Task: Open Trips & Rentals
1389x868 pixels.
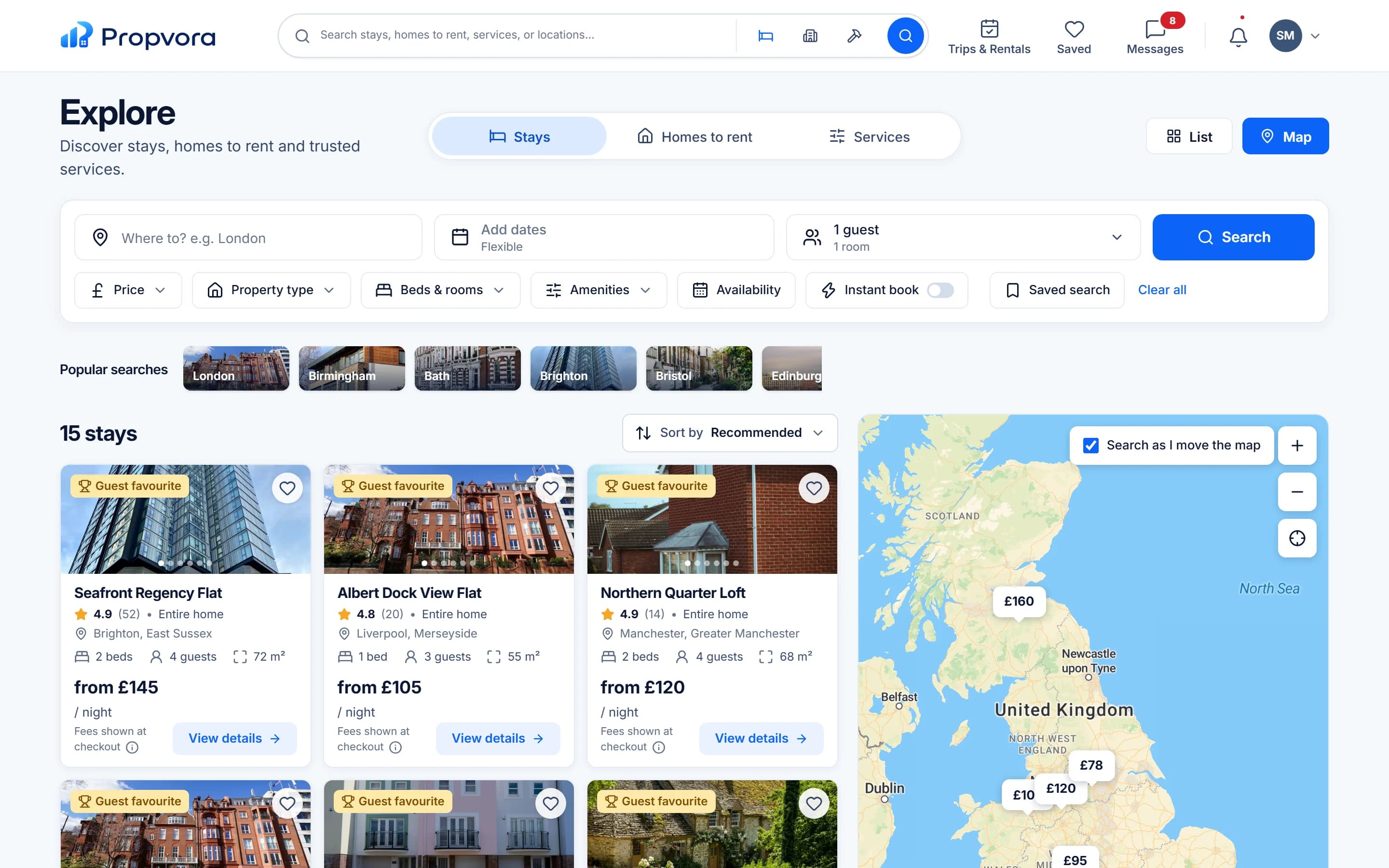Action: (989, 37)
